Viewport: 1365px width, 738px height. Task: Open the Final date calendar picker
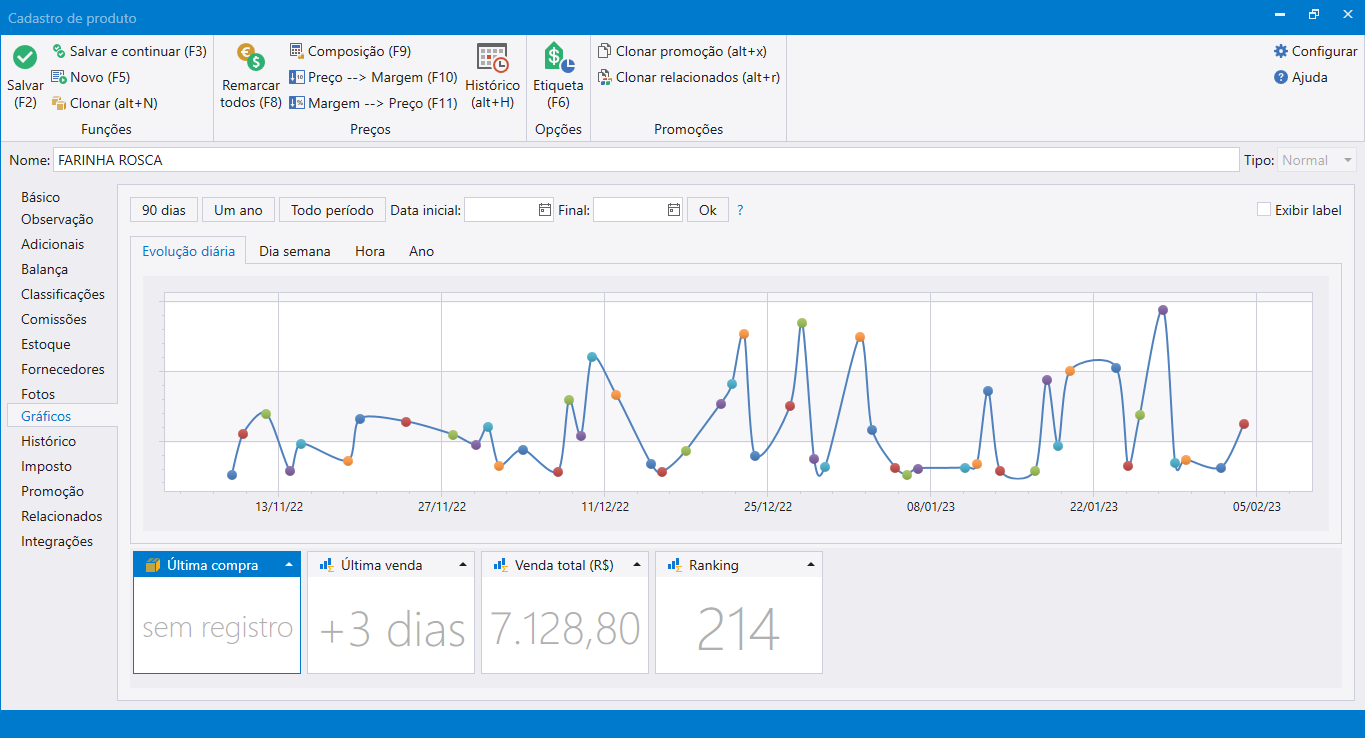(673, 210)
